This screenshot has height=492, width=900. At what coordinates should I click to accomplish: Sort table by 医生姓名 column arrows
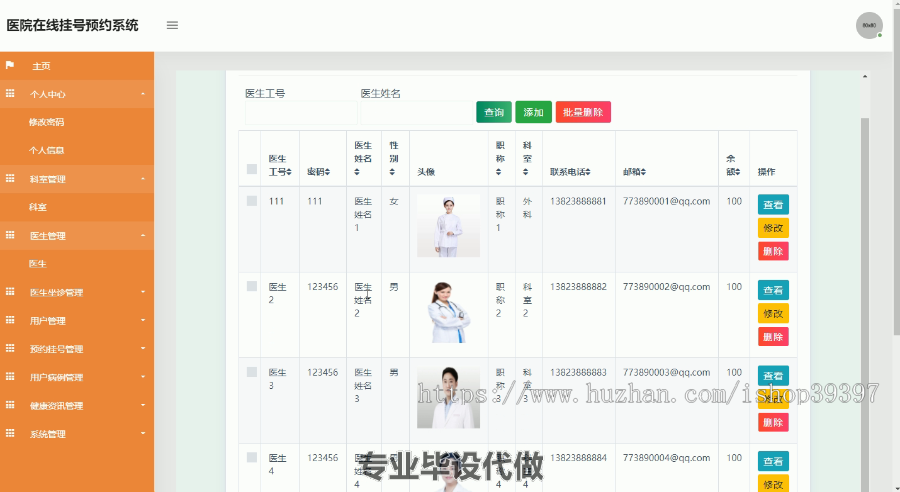357,172
